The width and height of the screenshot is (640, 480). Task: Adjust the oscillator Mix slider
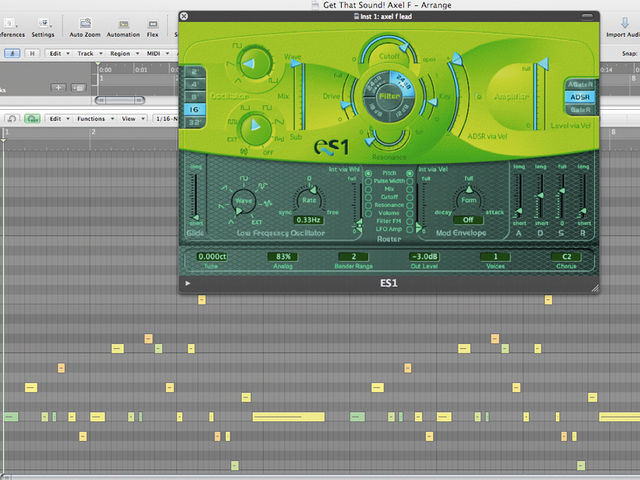coord(298,96)
